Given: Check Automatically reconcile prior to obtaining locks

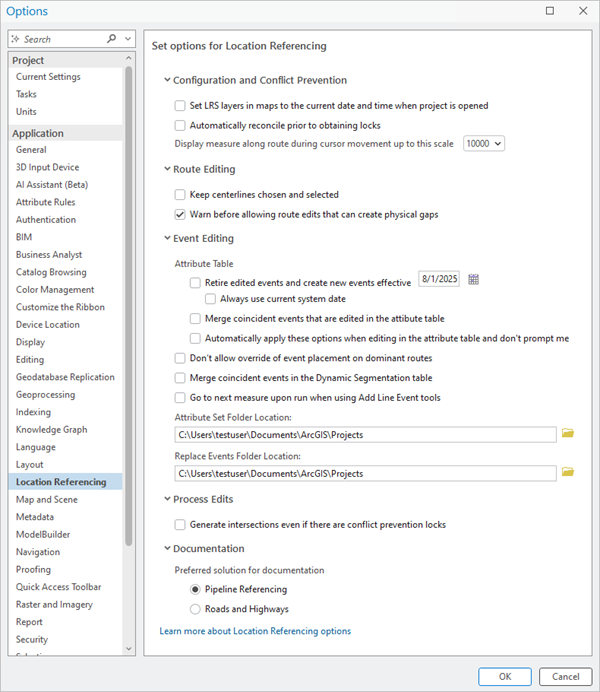Looking at the screenshot, I should point(180,125).
